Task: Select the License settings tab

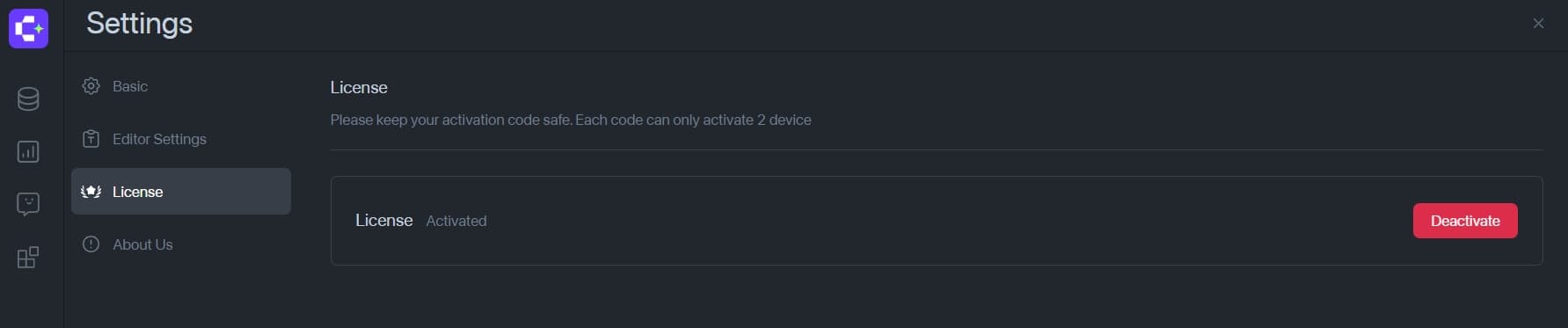Action: (x=181, y=192)
